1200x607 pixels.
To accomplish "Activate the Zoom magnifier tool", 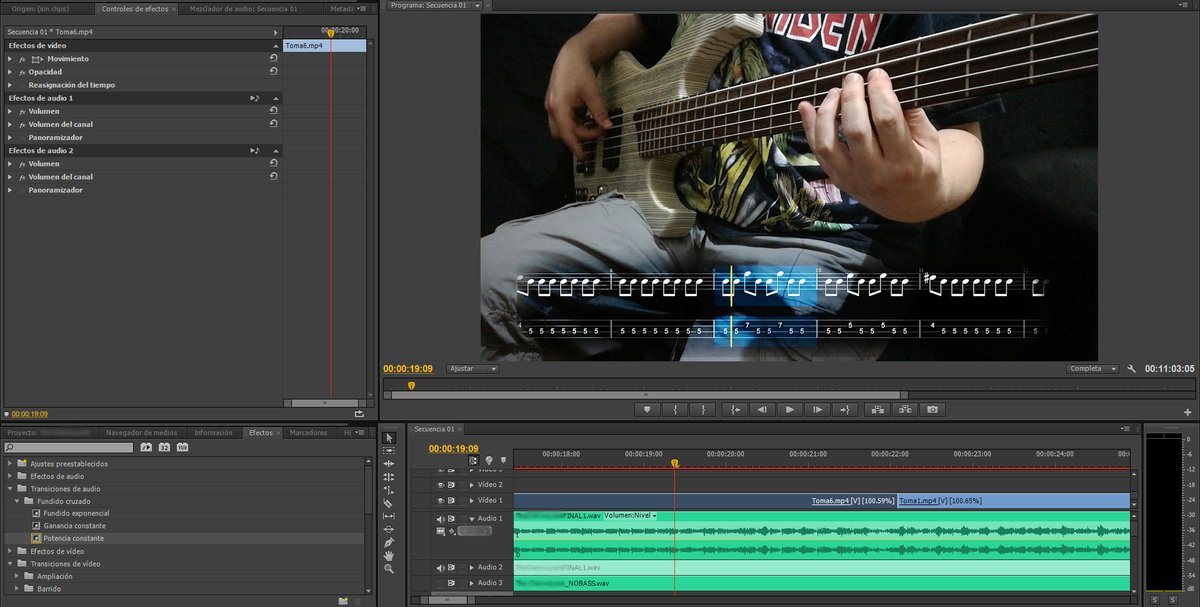I will coord(389,568).
